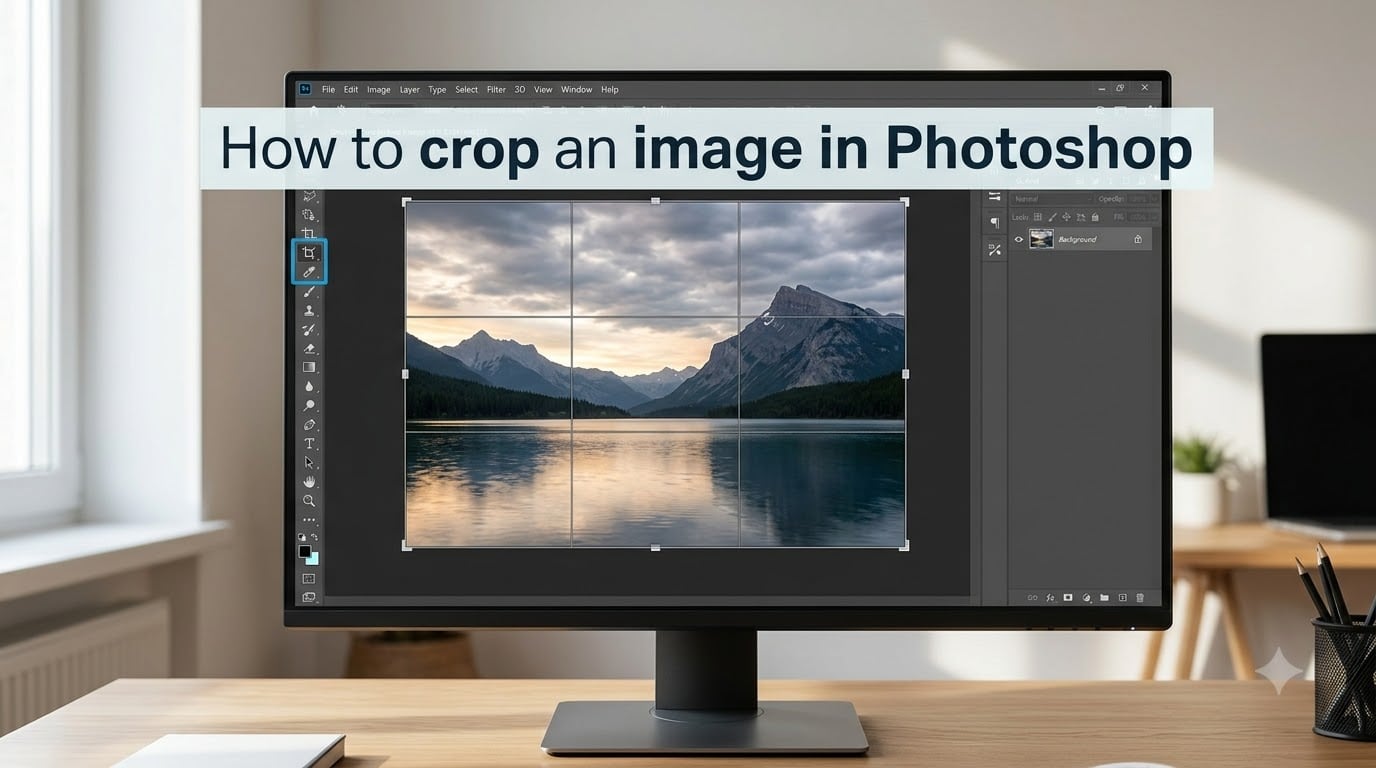Select the History Brush tool
This screenshot has height=768, width=1376.
[x=309, y=330]
